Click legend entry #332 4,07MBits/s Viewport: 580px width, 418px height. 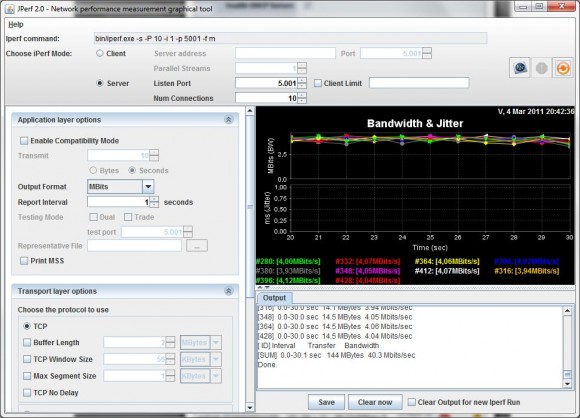coord(368,262)
